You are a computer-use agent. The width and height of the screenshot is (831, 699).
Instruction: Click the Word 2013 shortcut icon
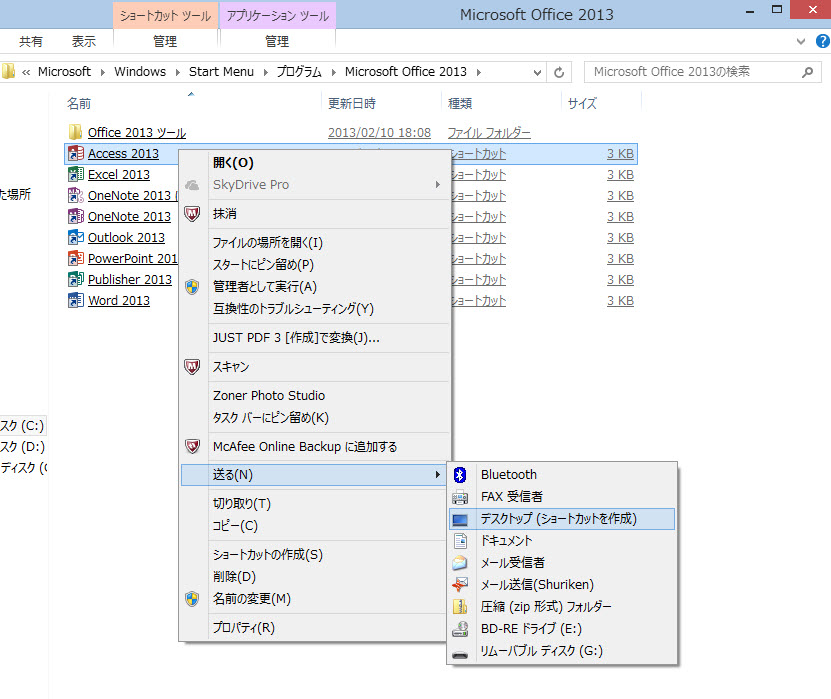tap(76, 300)
